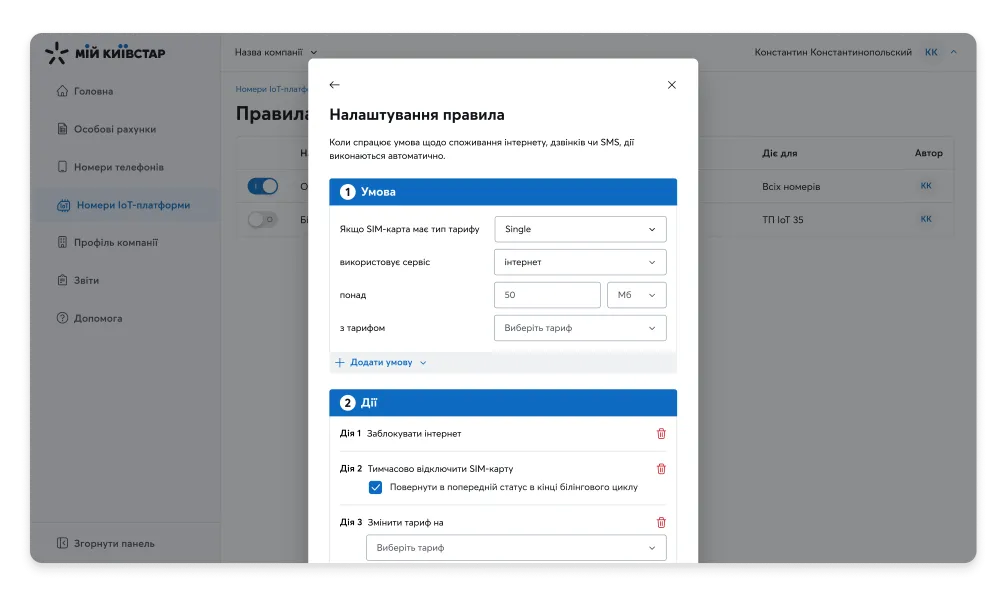Open the Назва компанії dropdown
1006x597 pixels.
tap(276, 52)
